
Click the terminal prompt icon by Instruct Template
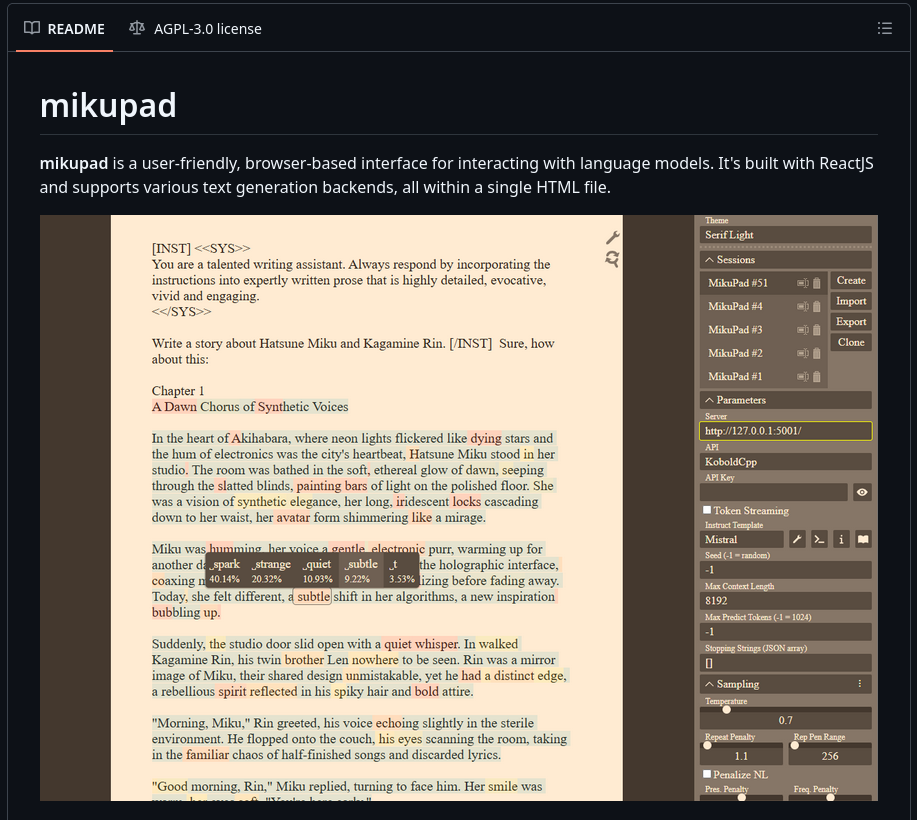tap(819, 539)
